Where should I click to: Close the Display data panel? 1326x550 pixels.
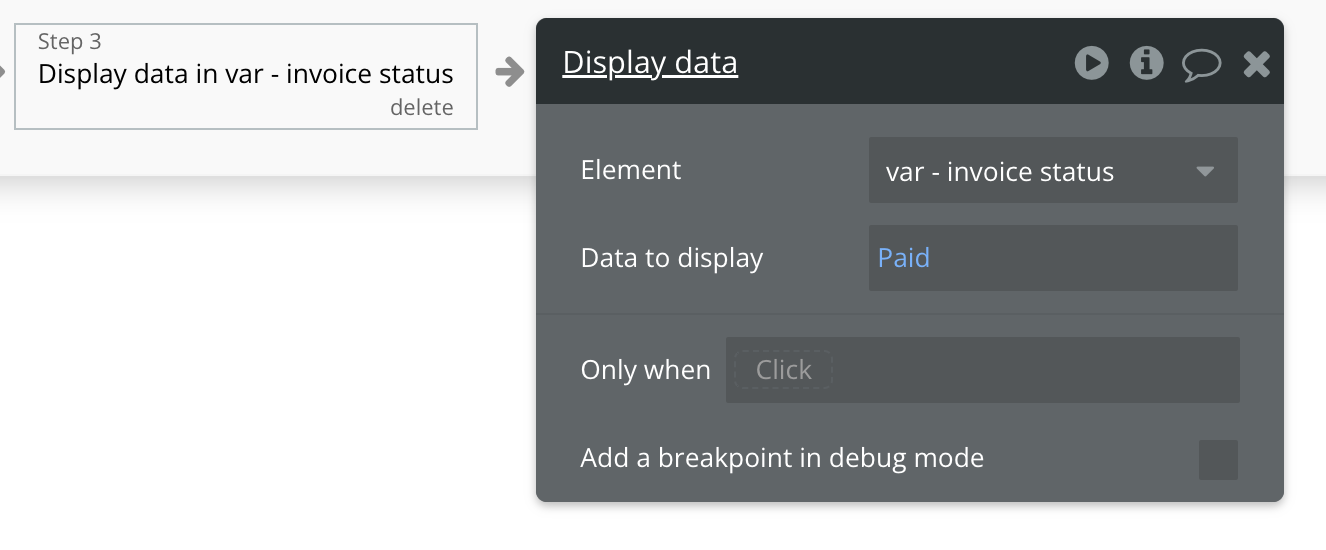point(1256,65)
